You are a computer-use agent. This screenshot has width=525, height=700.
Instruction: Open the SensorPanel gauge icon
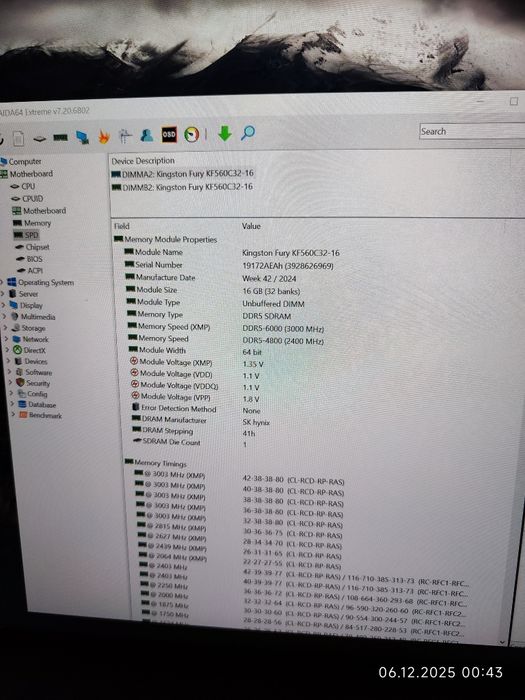[192, 134]
